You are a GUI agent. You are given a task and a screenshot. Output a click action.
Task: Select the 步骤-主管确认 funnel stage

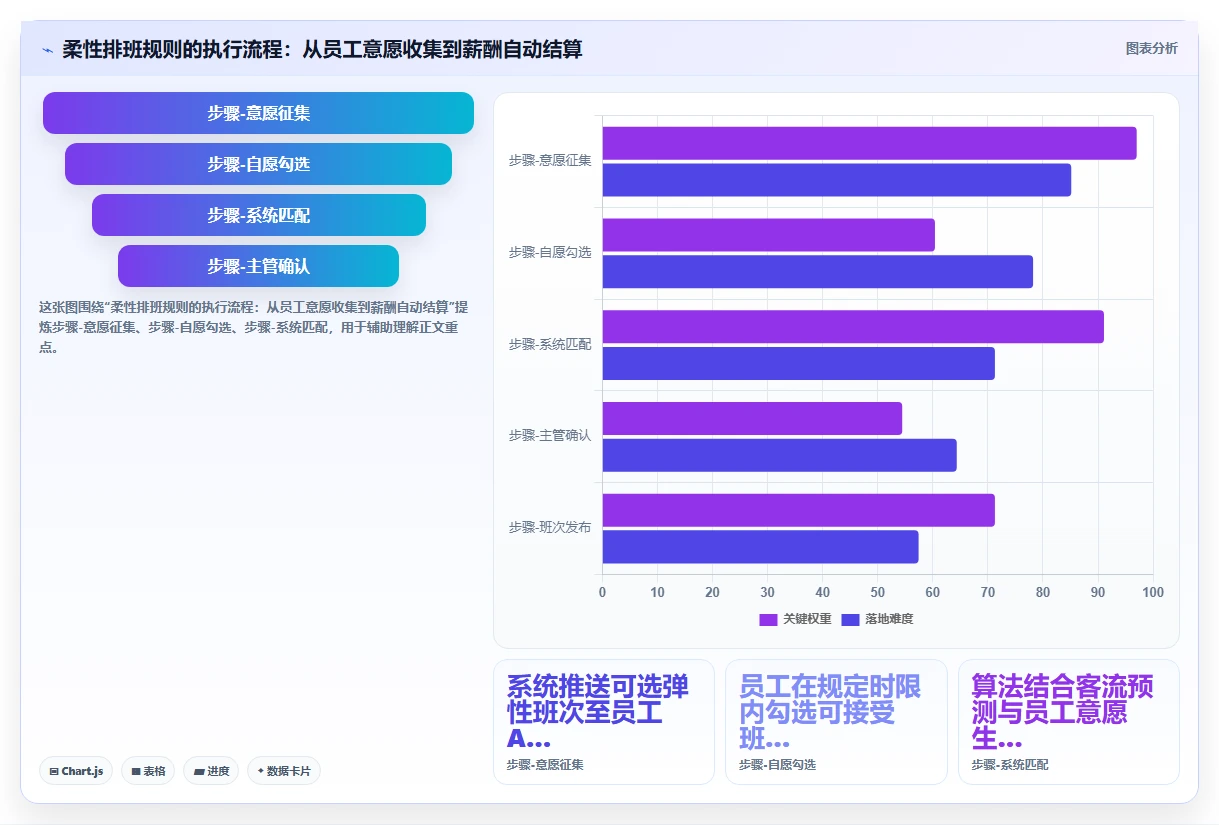(258, 266)
